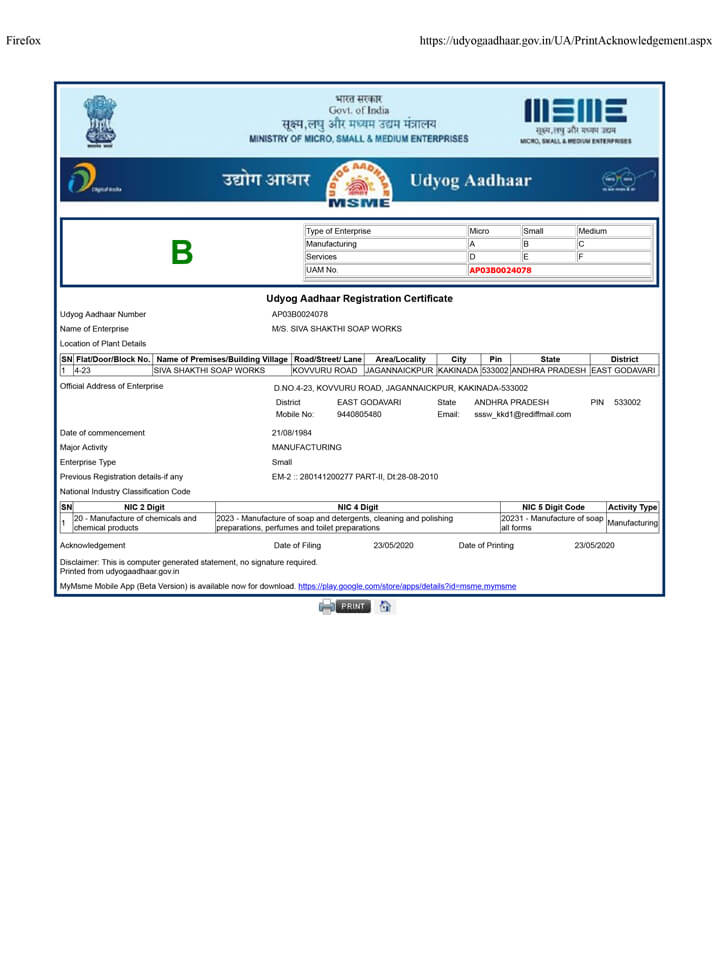Click the Digital India logo
This screenshot has height=972, width=716.
point(90,183)
